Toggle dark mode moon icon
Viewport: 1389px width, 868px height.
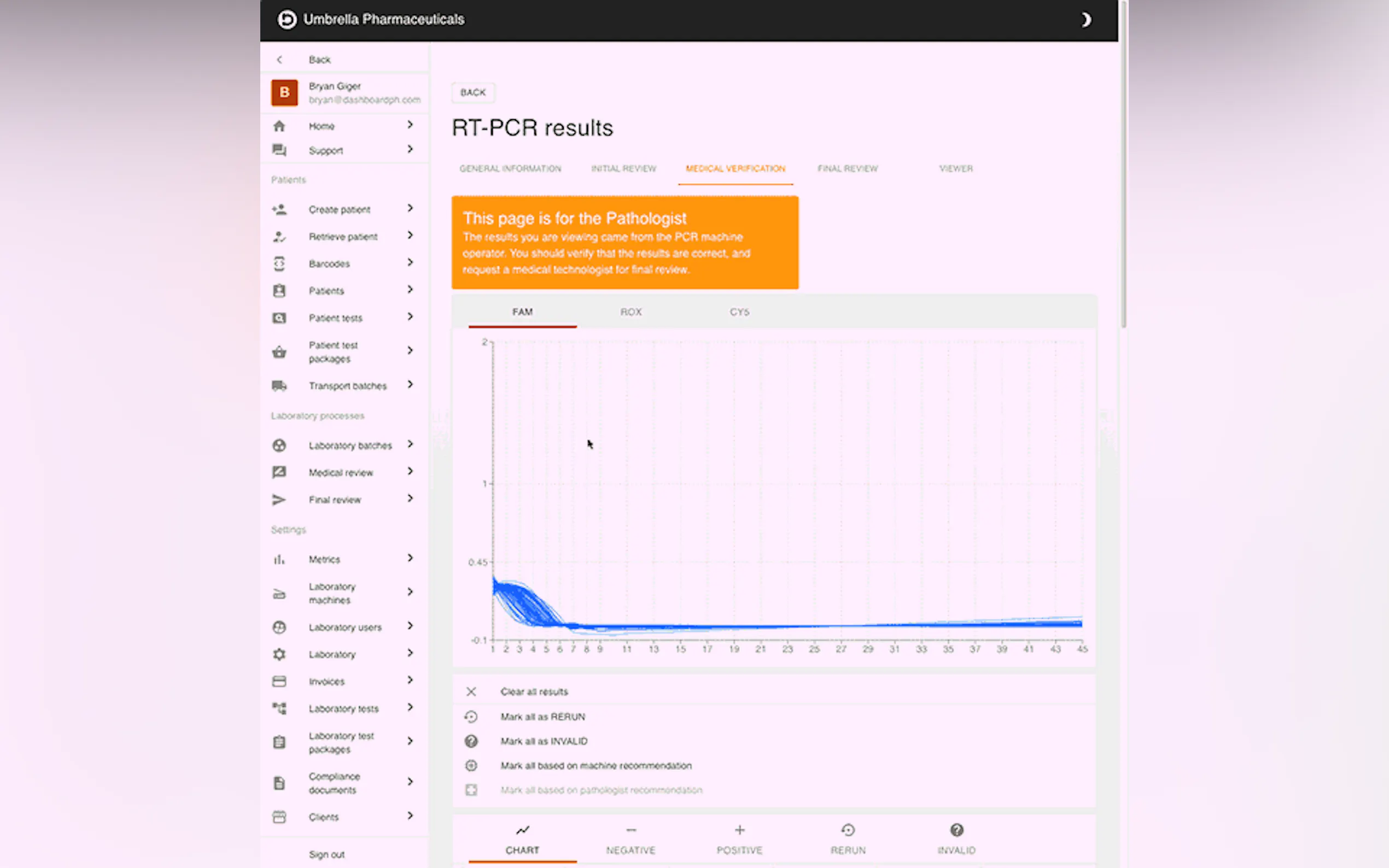click(1085, 20)
